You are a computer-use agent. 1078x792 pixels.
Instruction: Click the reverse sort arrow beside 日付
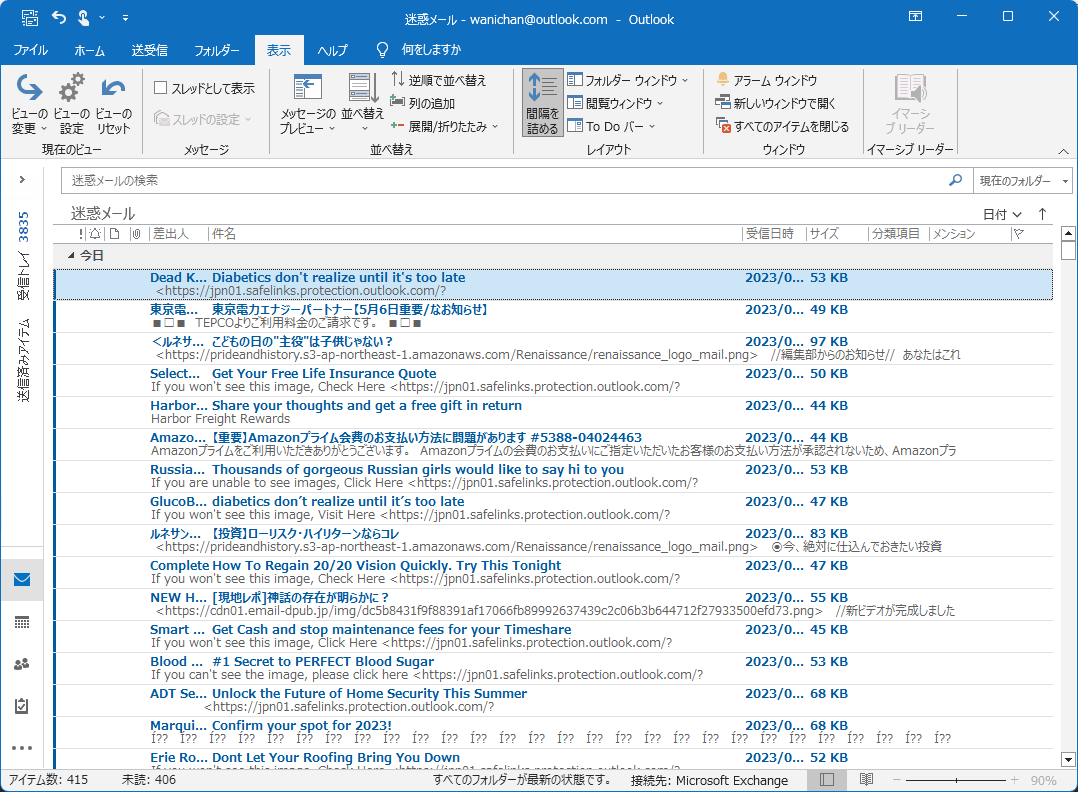[1042, 214]
